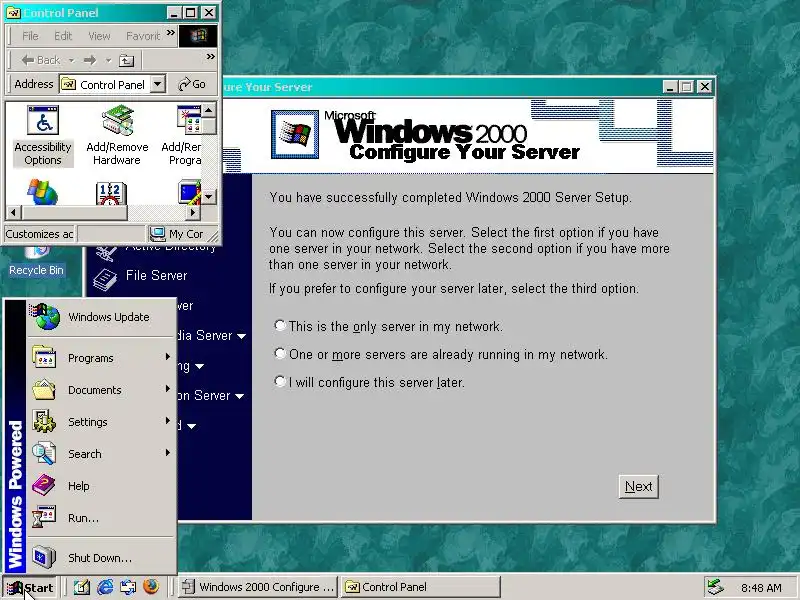The image size is (800, 600).
Task: Expand the Application Server sidebar arrow
Action: (239, 396)
